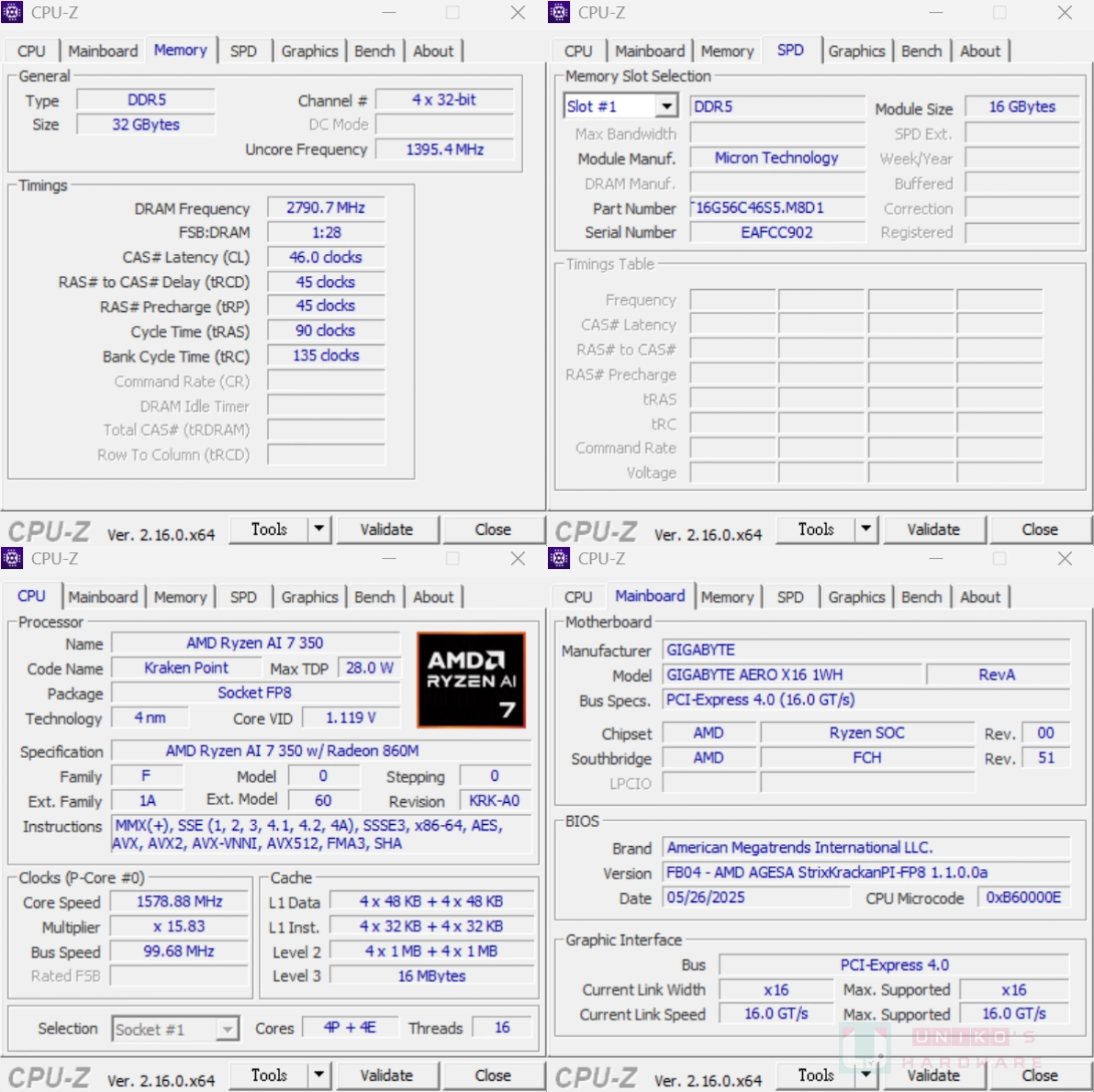Click CPU-Z app icon in SPD window title bar
The image size is (1094, 1092).
(558, 12)
